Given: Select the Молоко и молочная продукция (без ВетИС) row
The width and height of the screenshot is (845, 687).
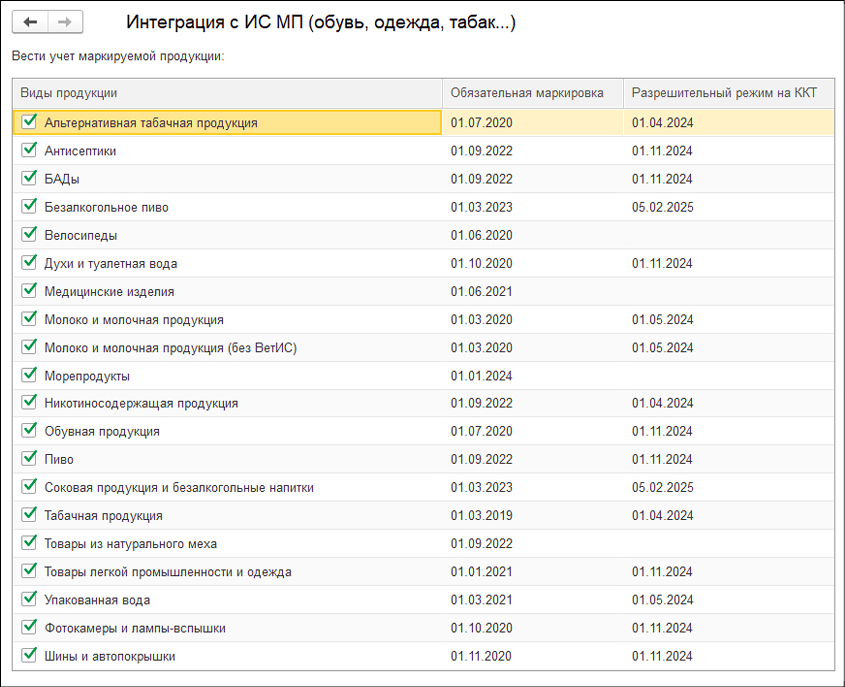Looking at the screenshot, I should click(x=424, y=348).
